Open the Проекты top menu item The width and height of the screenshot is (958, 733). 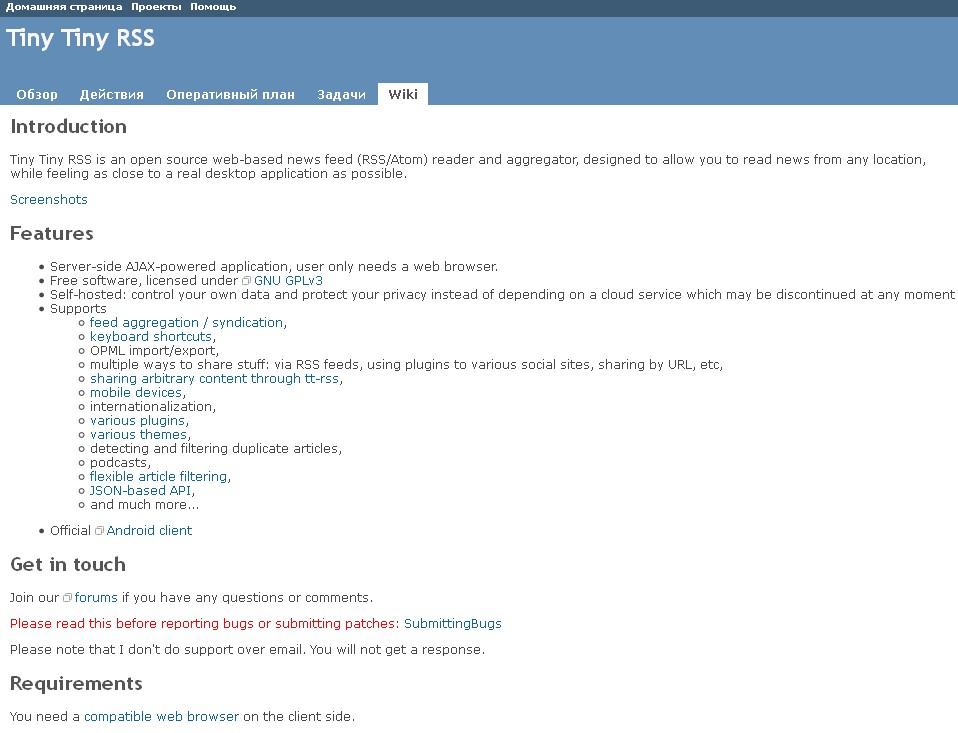pyautogui.click(x=156, y=7)
